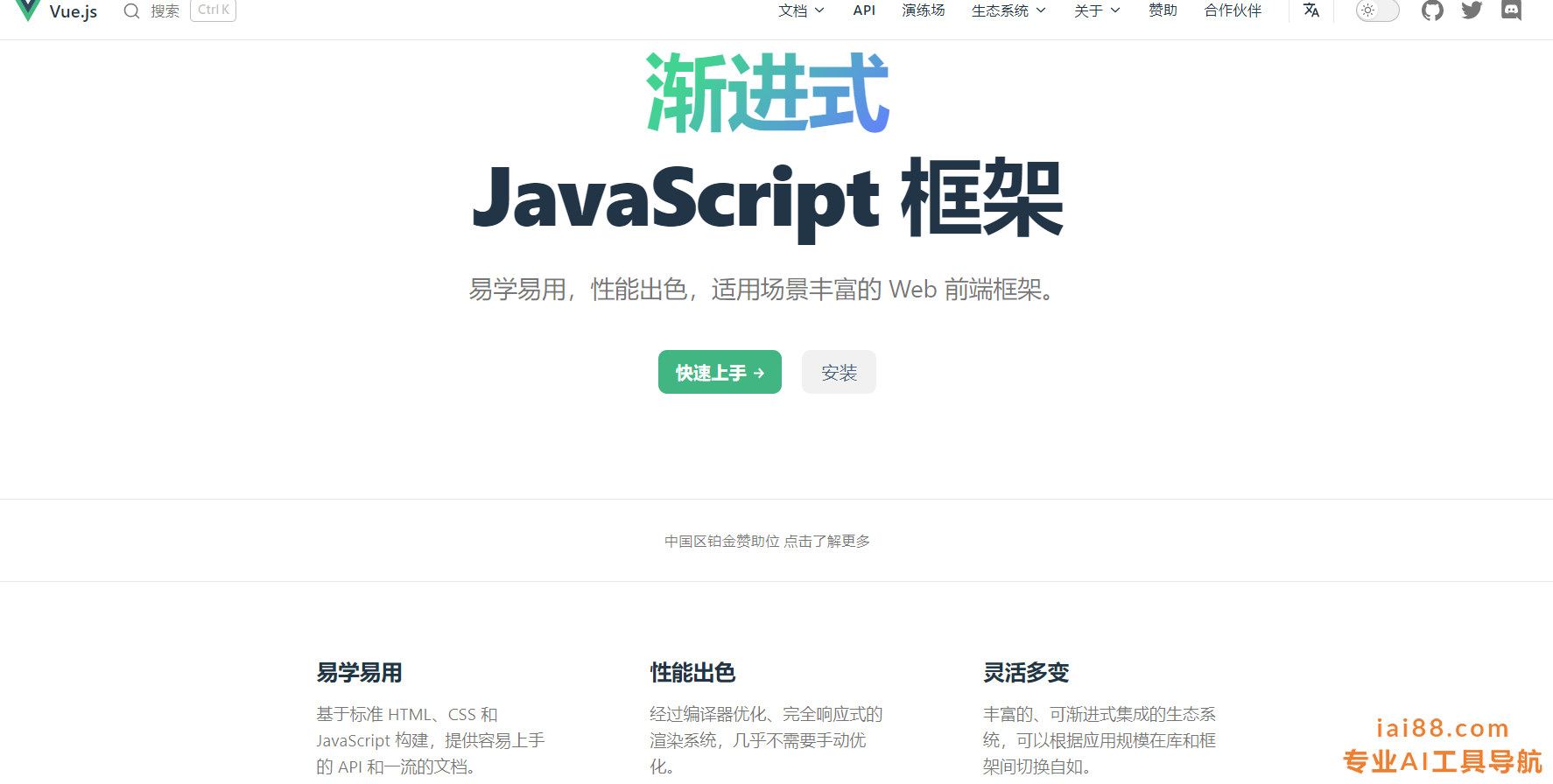Click the 快速上手 button

tap(720, 372)
